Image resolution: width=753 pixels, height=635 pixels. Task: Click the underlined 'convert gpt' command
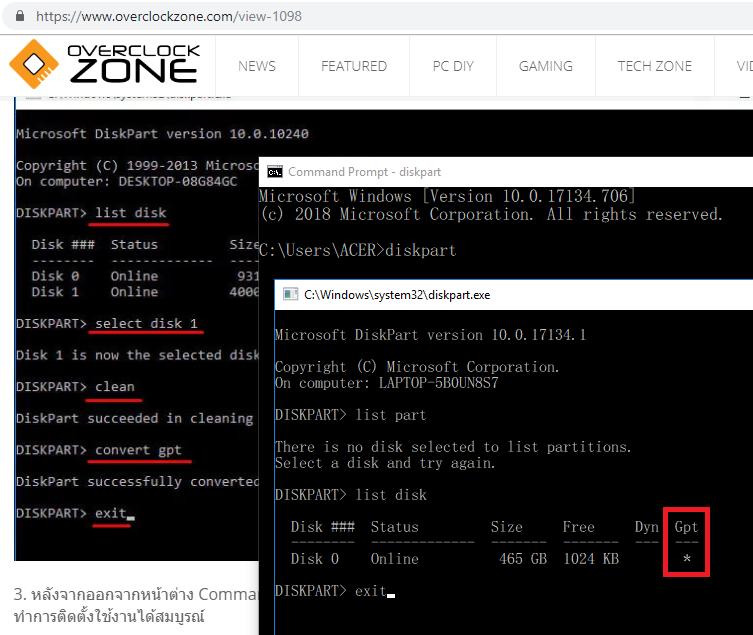tap(139, 450)
